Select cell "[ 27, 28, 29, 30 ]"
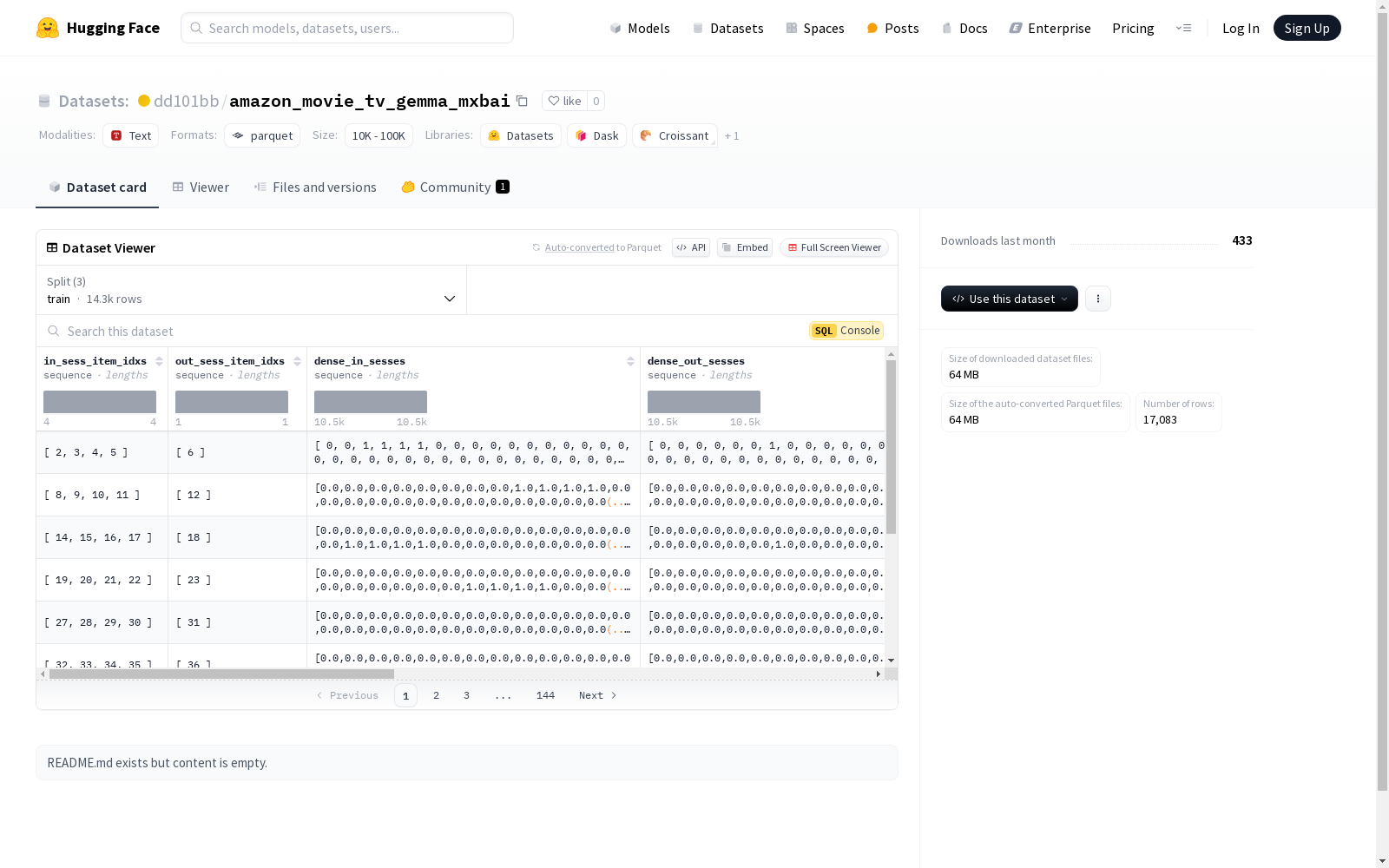The width and height of the screenshot is (1389, 868). 102,622
